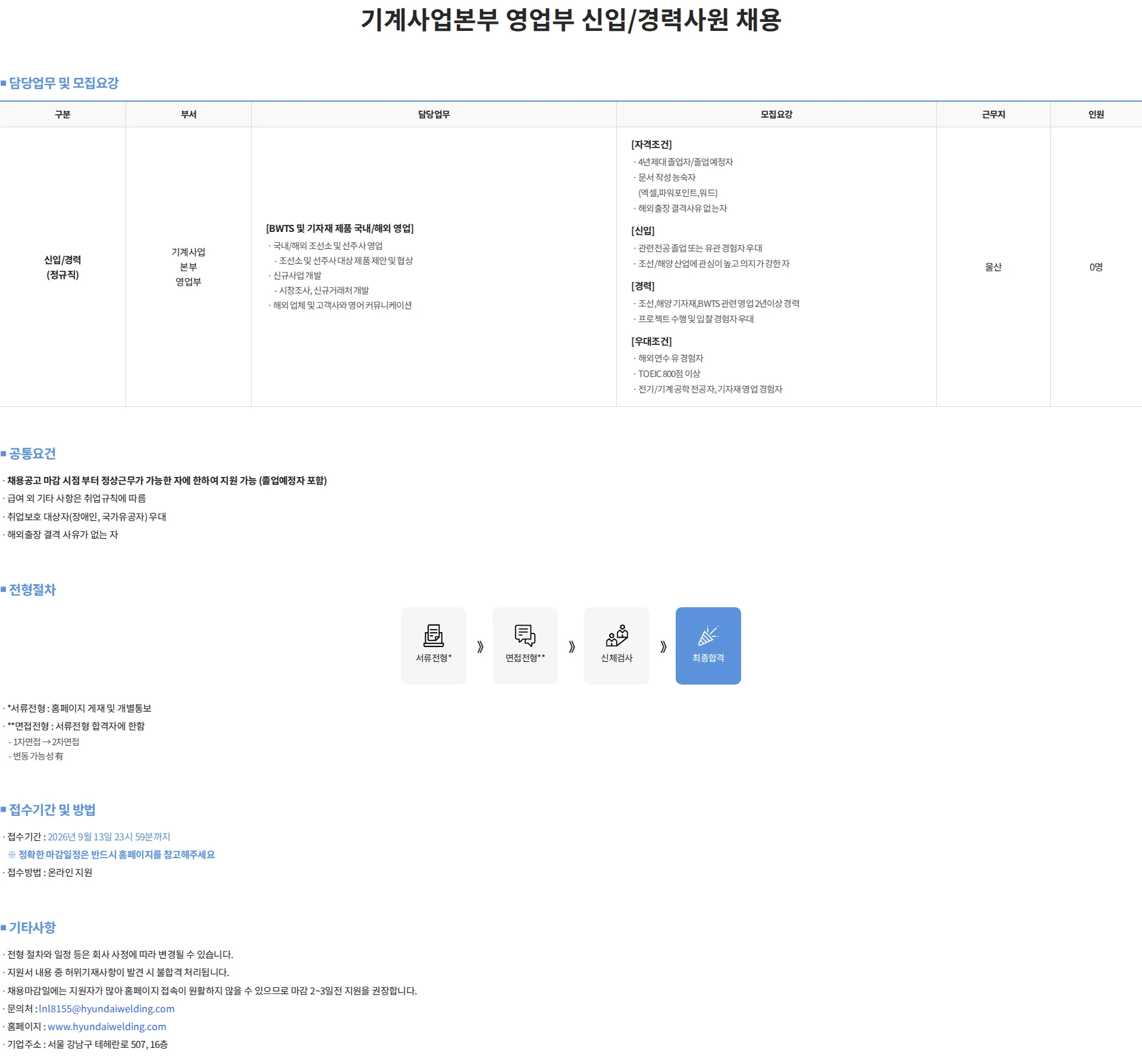Click the 취업보호 대상자(장애인, 국가유공자) 우대 line

click(x=86, y=517)
